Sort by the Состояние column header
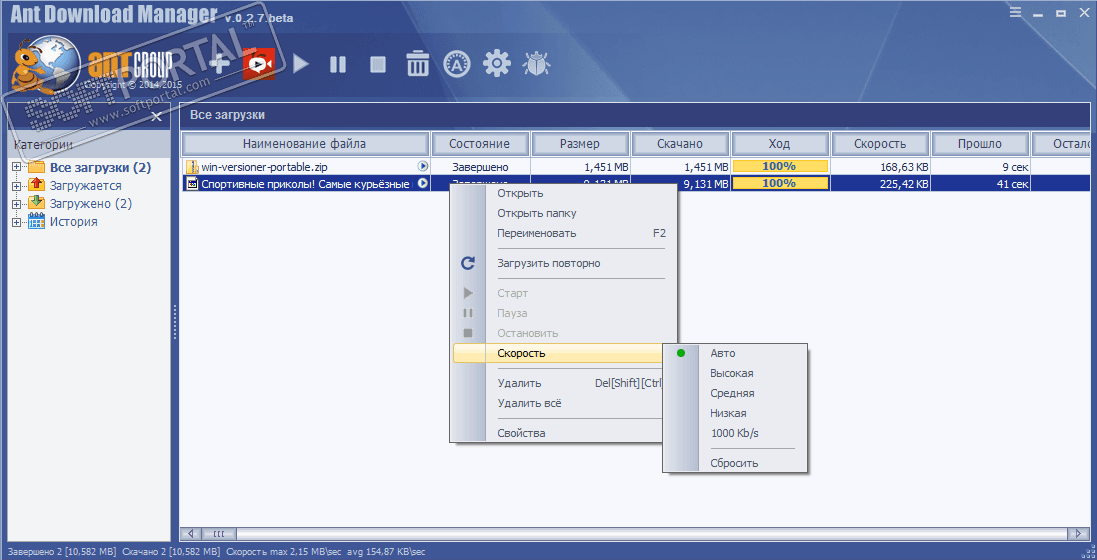This screenshot has height=560, width=1097. [x=480, y=144]
